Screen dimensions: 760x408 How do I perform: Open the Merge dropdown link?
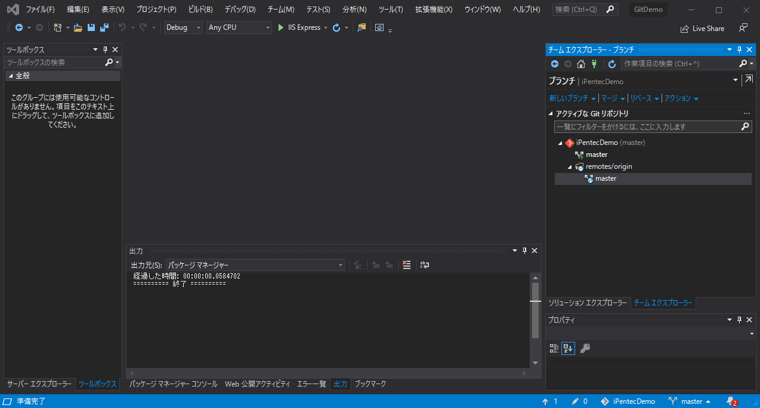click(x=613, y=98)
